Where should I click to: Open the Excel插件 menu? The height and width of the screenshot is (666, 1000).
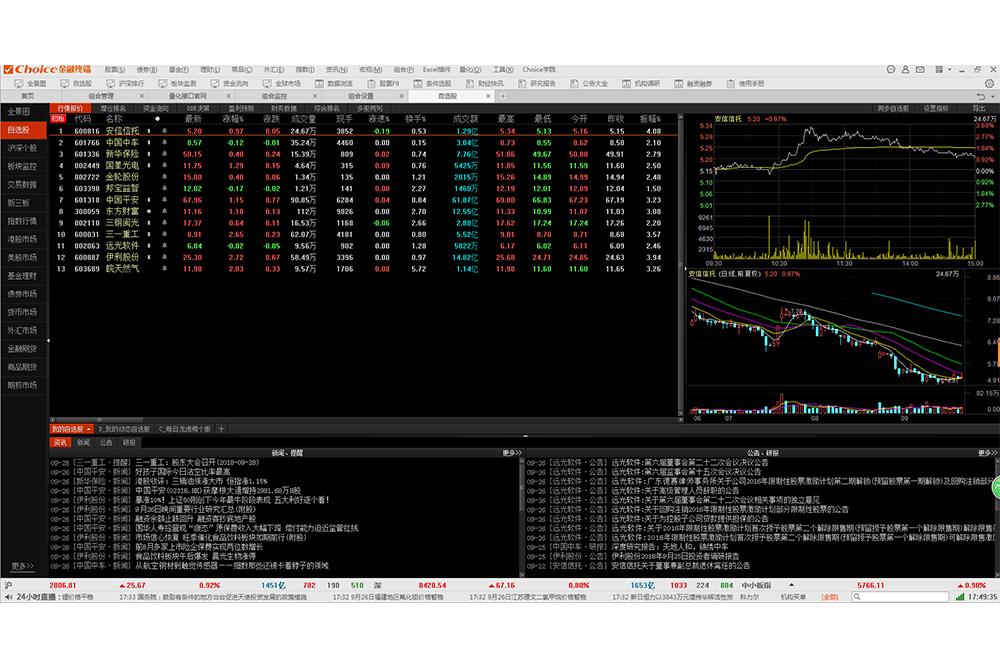[x=437, y=70]
